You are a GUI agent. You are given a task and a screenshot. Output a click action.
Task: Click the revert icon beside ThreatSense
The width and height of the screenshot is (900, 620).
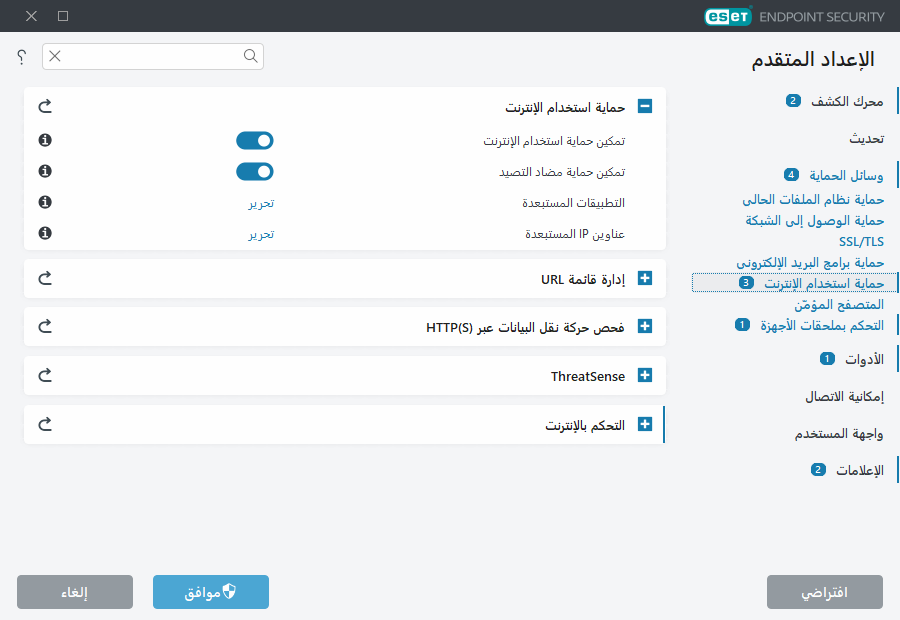tap(44, 375)
